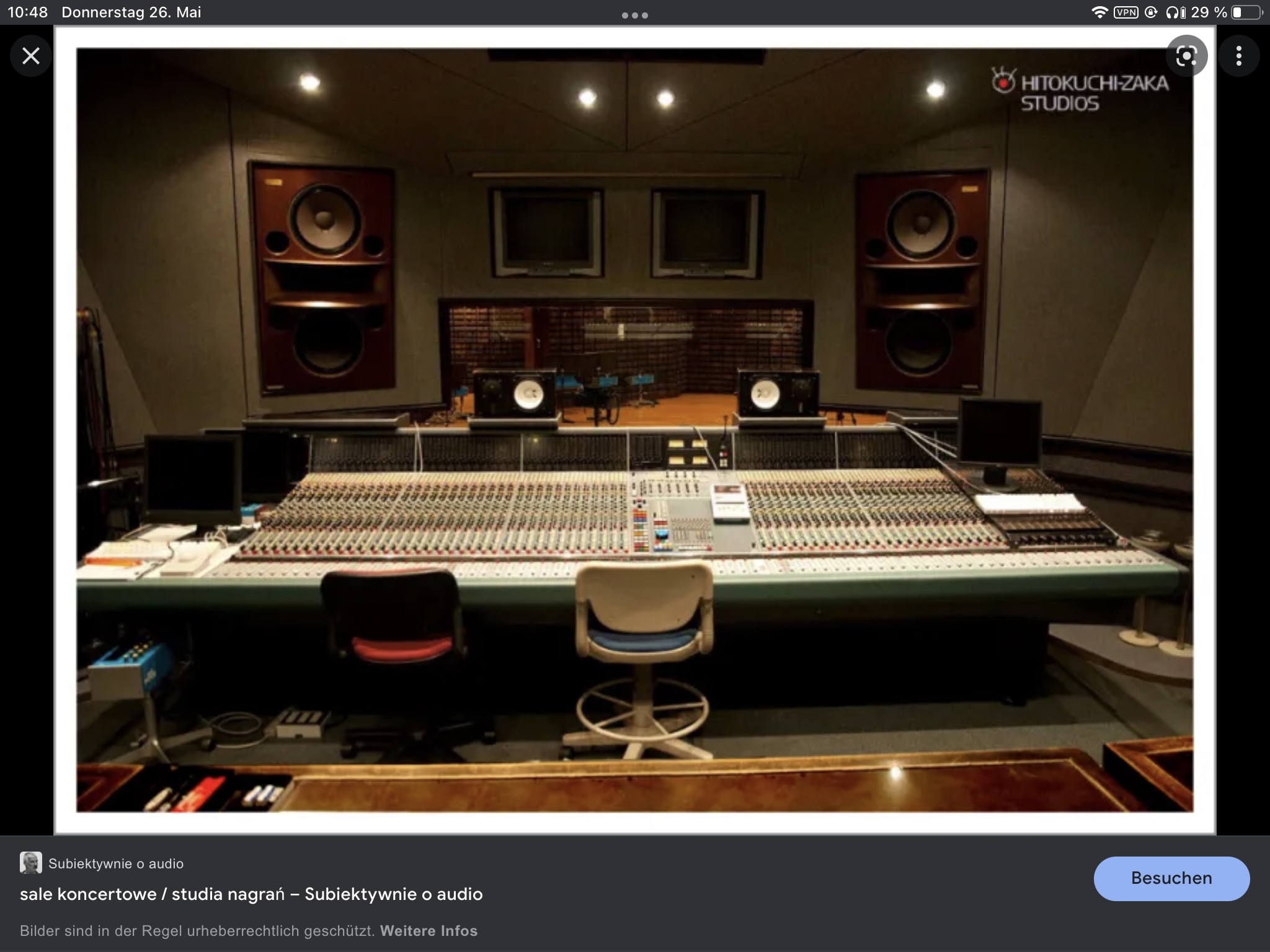Open Google Lens search on the image
Screen dimensions: 1270x952
(1186, 56)
